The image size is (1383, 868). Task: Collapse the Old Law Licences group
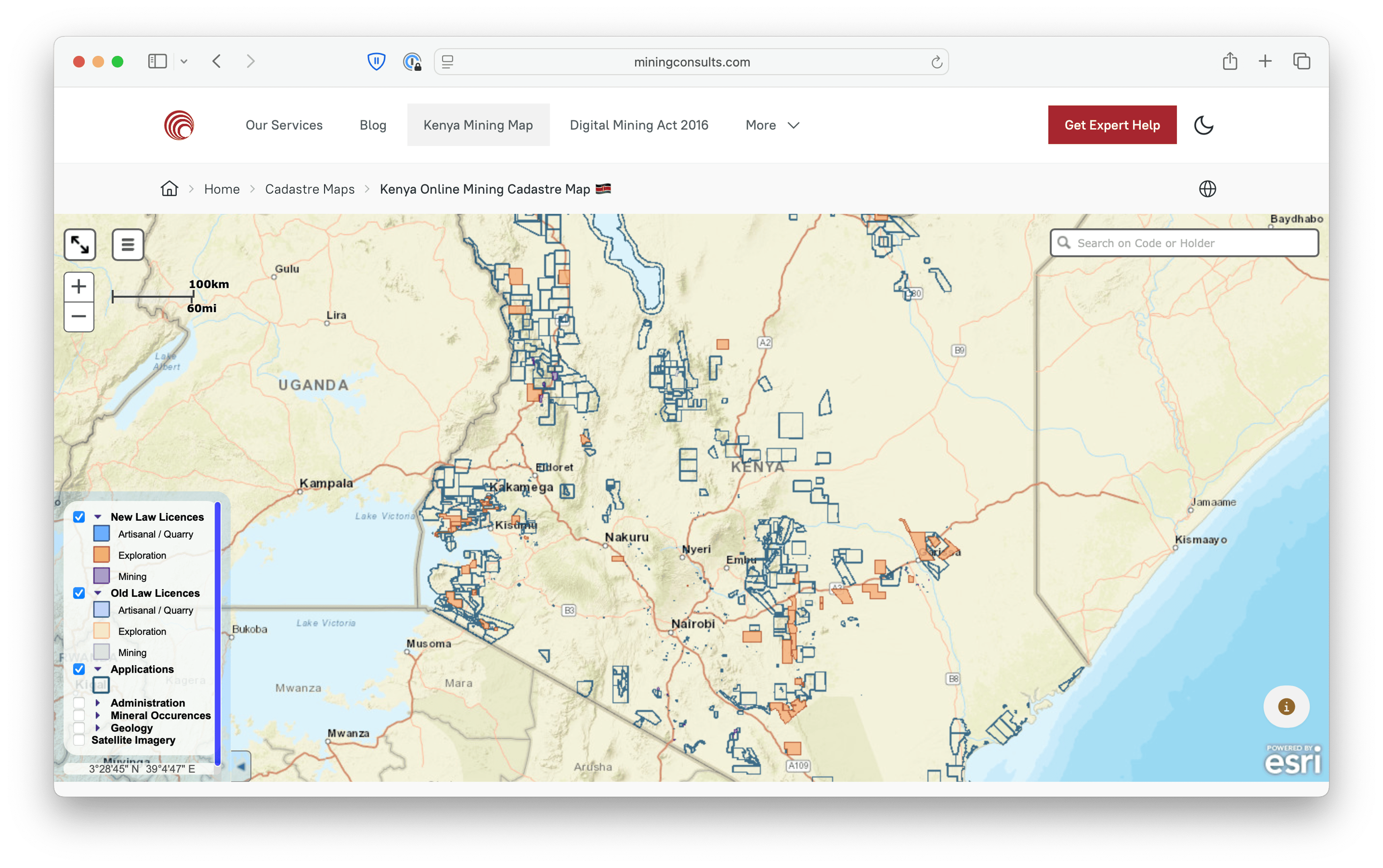pyautogui.click(x=98, y=593)
